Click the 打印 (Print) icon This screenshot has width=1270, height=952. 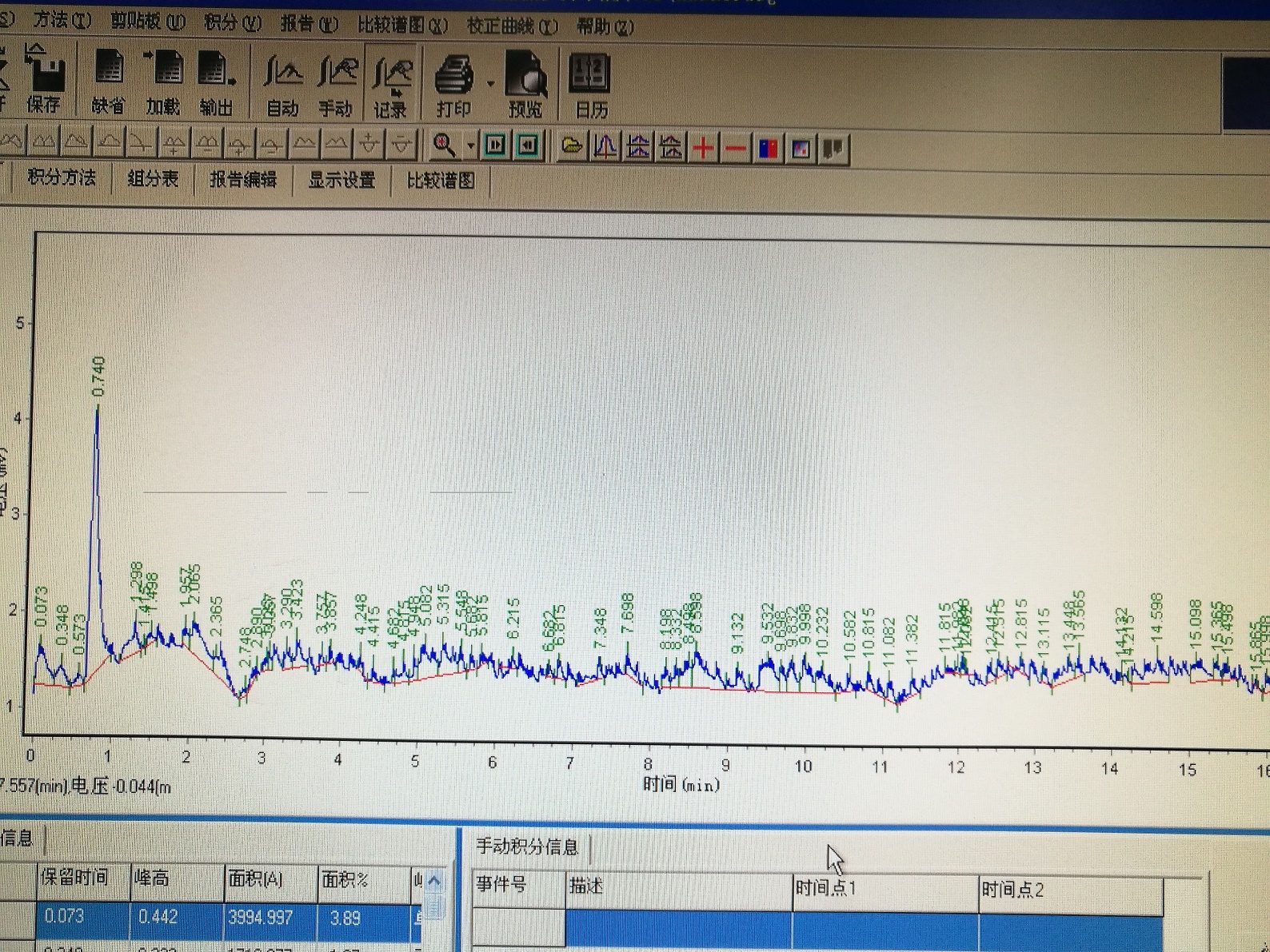click(453, 85)
